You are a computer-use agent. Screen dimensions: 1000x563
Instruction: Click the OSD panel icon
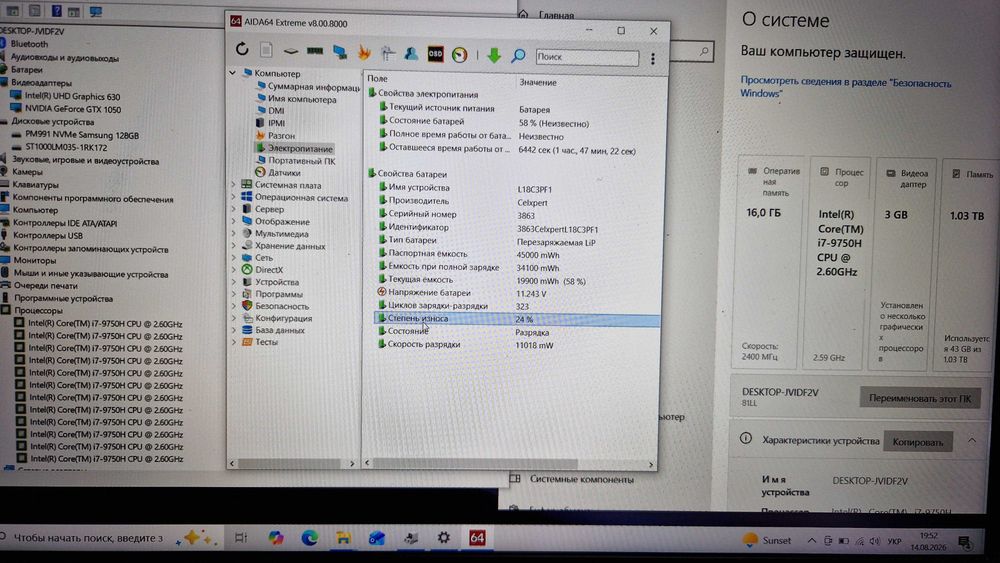coord(435,54)
